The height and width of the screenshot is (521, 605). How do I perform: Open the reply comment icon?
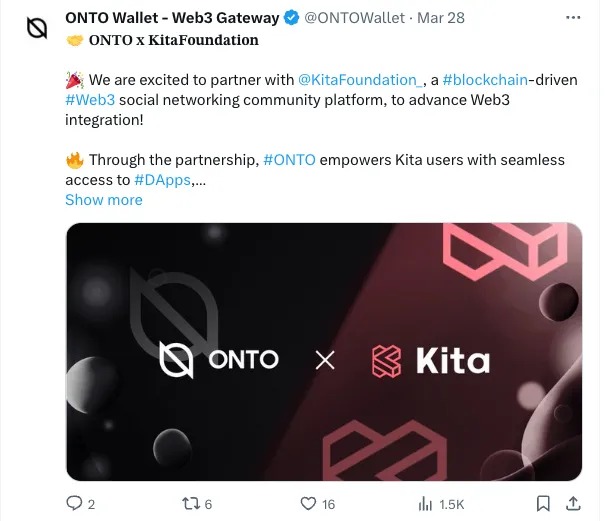coord(74,503)
